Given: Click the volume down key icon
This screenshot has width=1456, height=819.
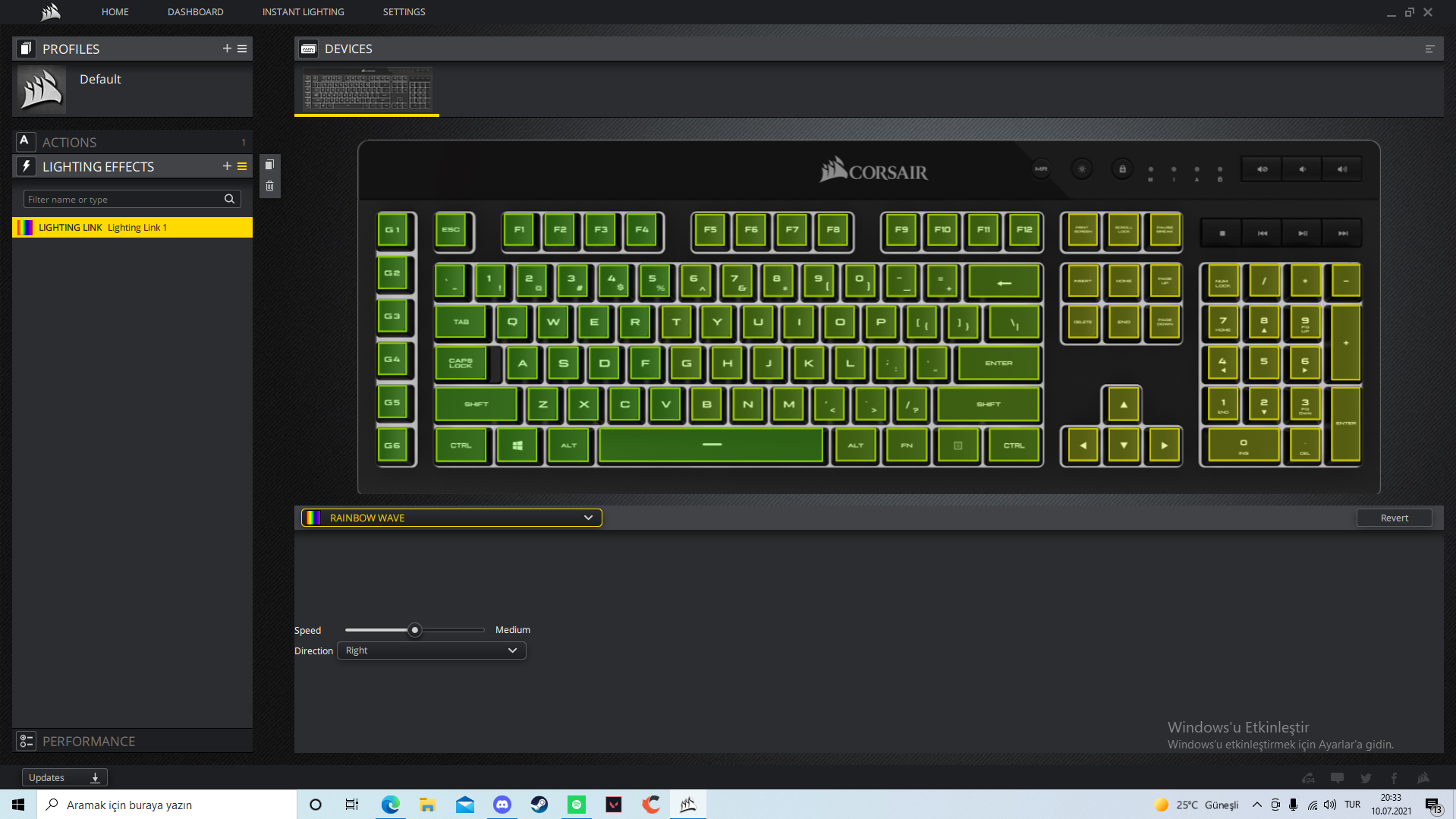Looking at the screenshot, I should 1302,169.
